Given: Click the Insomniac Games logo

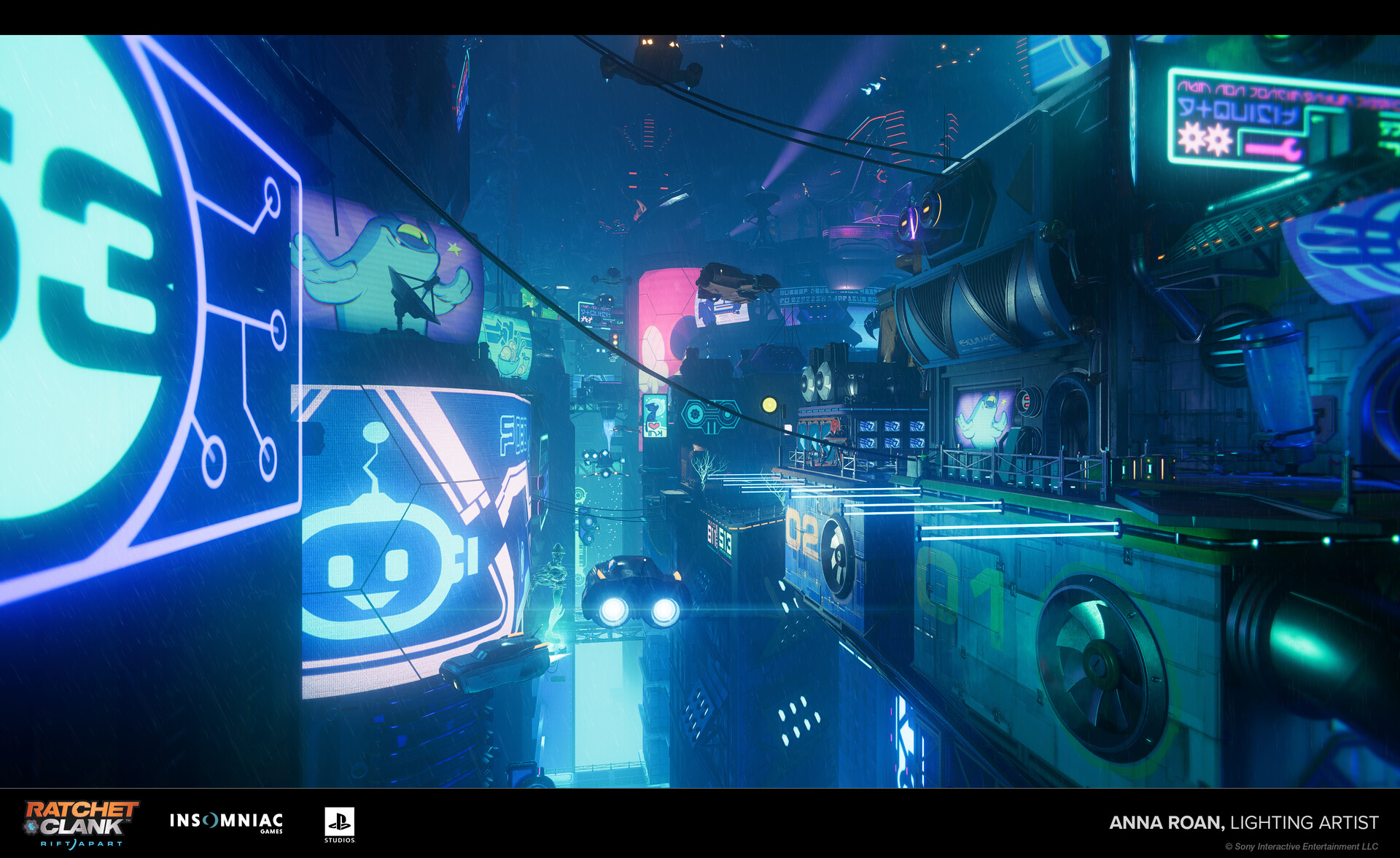Looking at the screenshot, I should [x=226, y=822].
